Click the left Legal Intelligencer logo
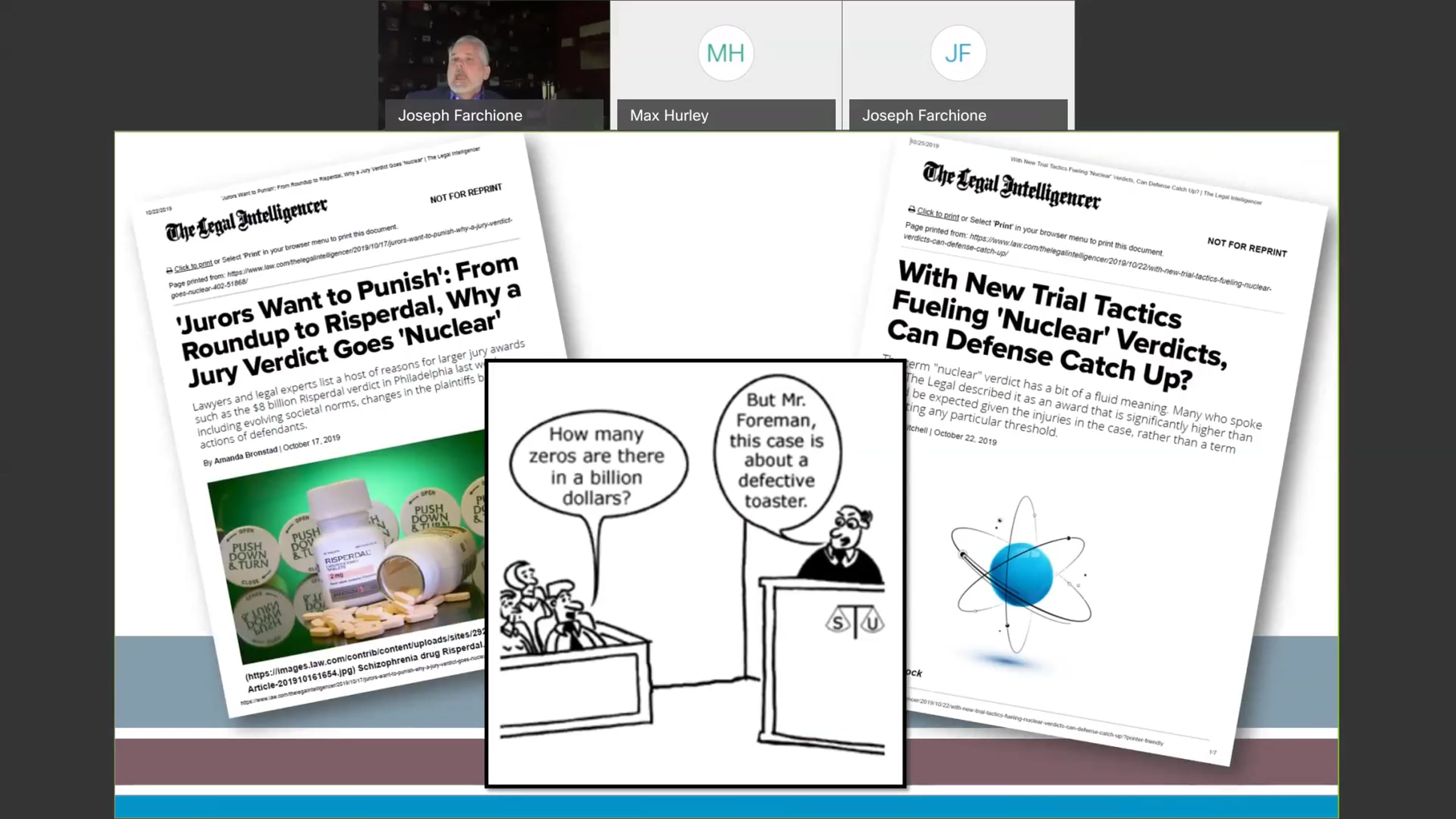The height and width of the screenshot is (819, 1456). click(x=246, y=220)
